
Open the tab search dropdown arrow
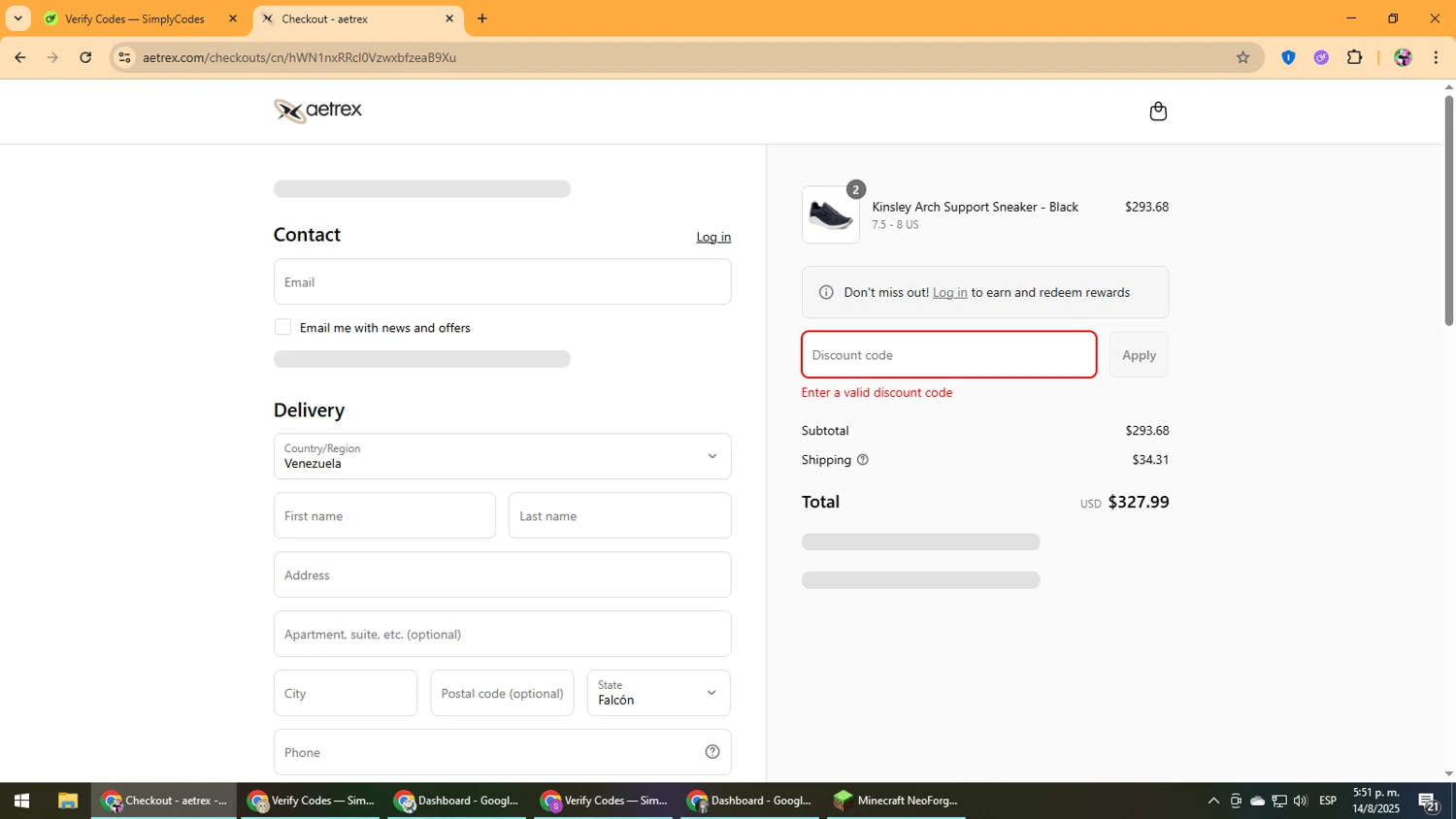(17, 18)
